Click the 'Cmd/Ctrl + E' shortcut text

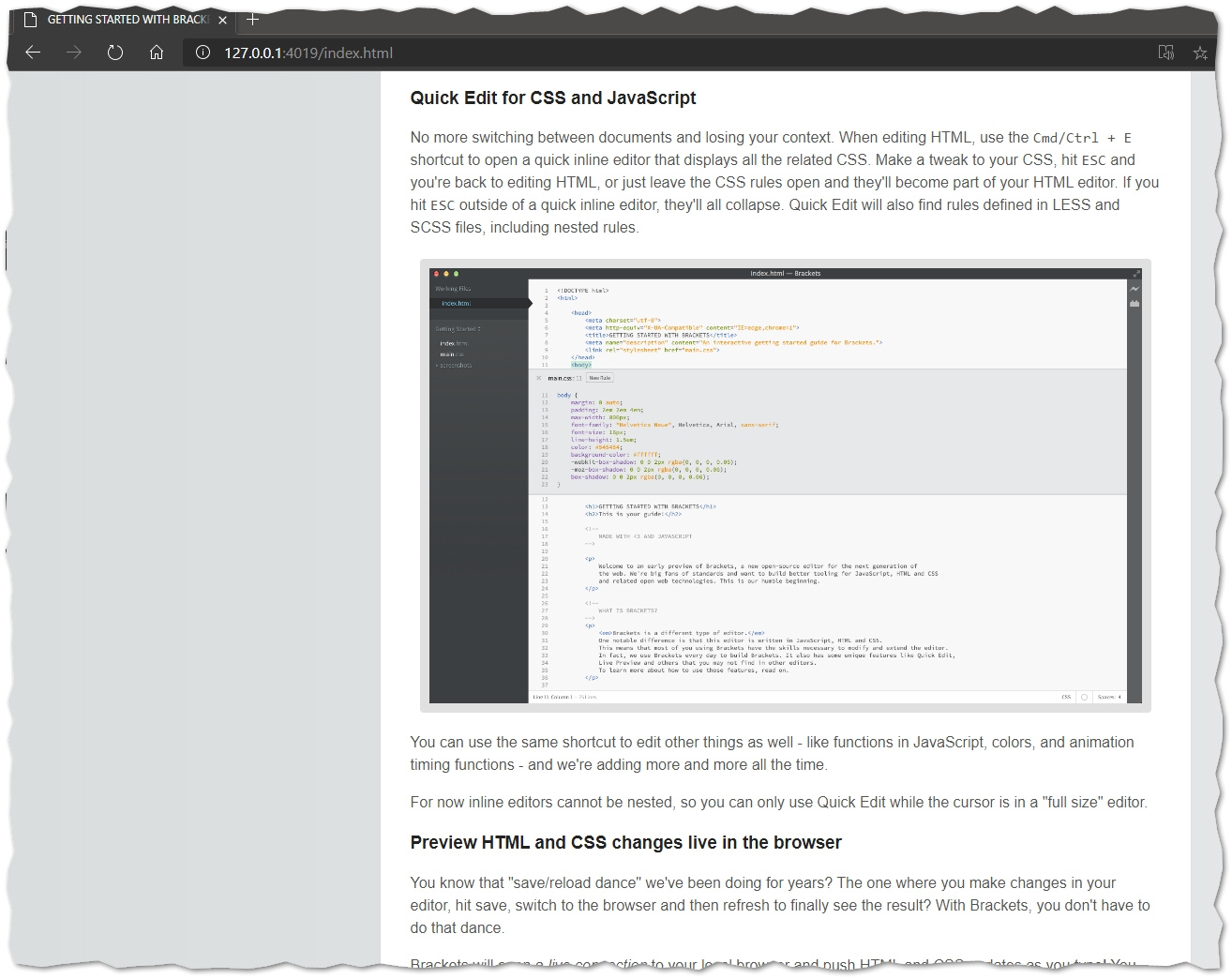click(1082, 138)
